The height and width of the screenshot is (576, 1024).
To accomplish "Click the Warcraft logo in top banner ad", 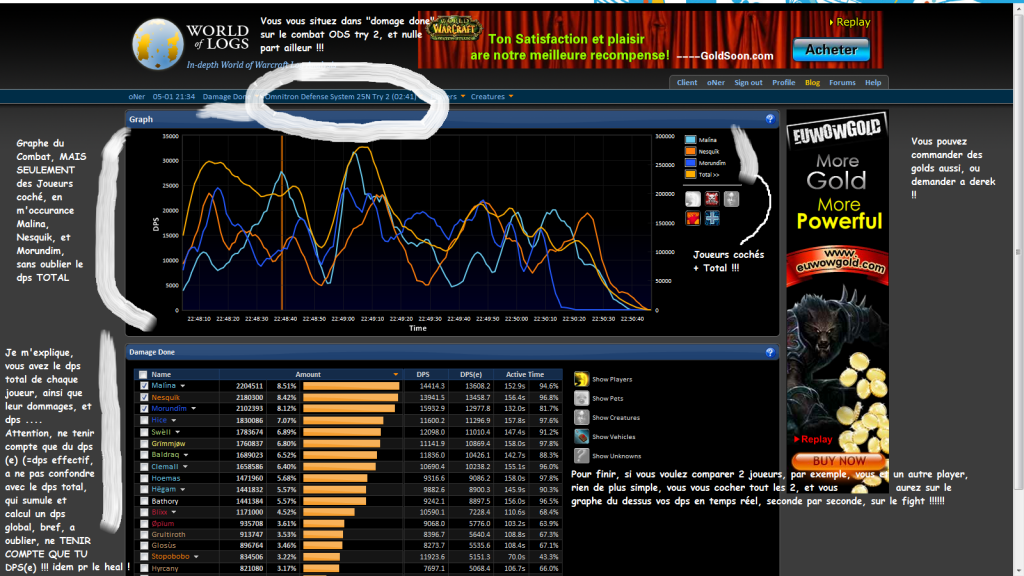I will (x=454, y=27).
